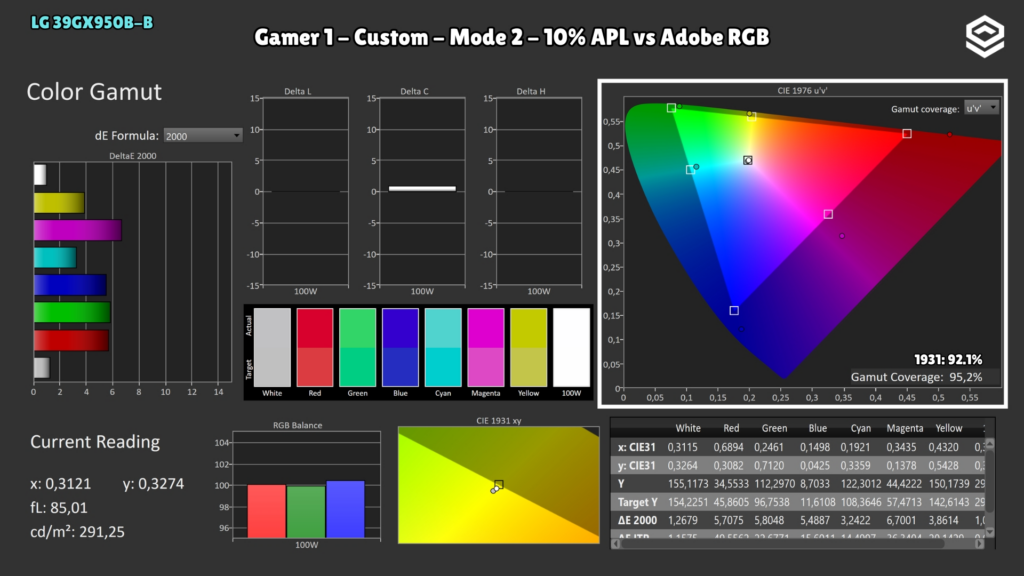Click the table scroll-down arrow
1024x576 pixels.
pyautogui.click(x=990, y=532)
